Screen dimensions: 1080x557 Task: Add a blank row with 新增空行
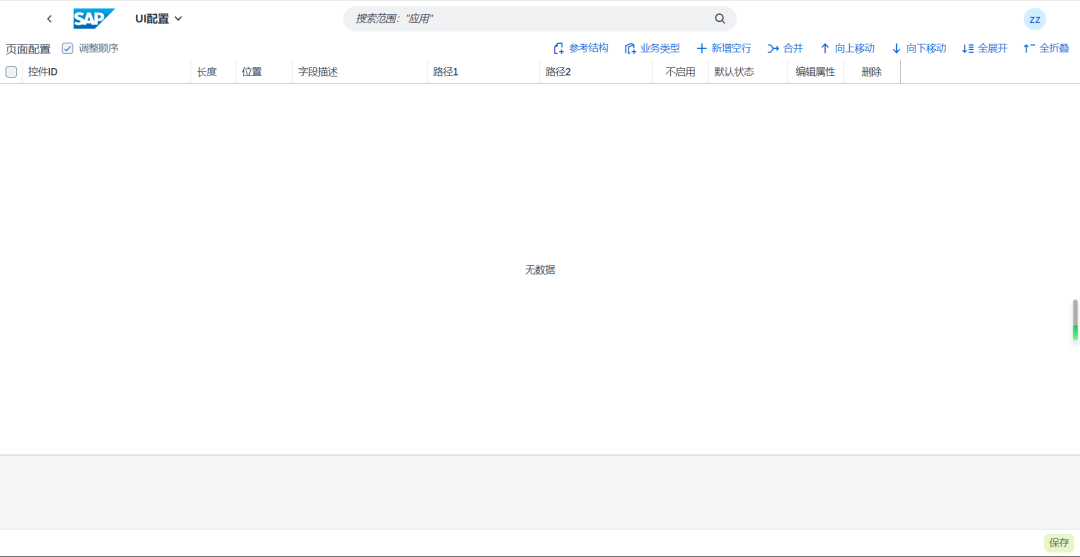(x=724, y=48)
